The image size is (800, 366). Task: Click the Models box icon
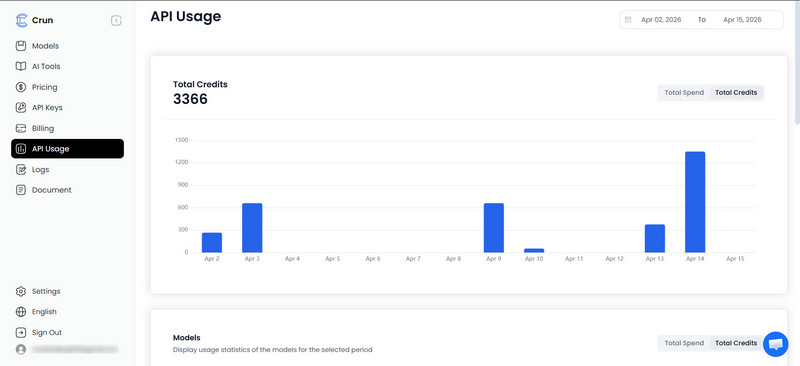coord(21,46)
